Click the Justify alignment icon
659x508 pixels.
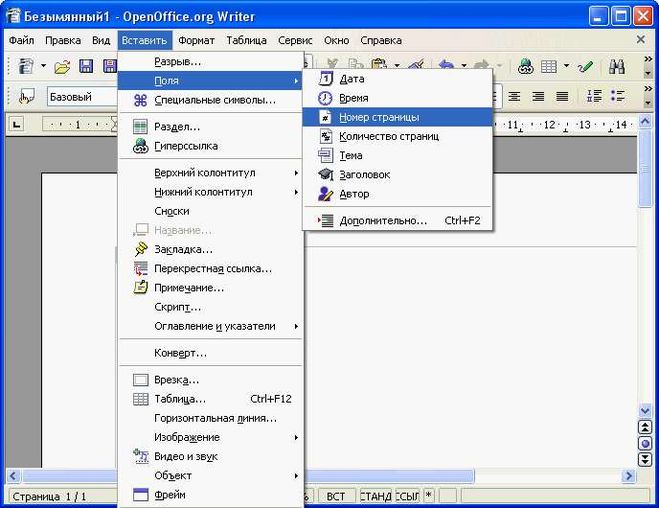pos(562,97)
